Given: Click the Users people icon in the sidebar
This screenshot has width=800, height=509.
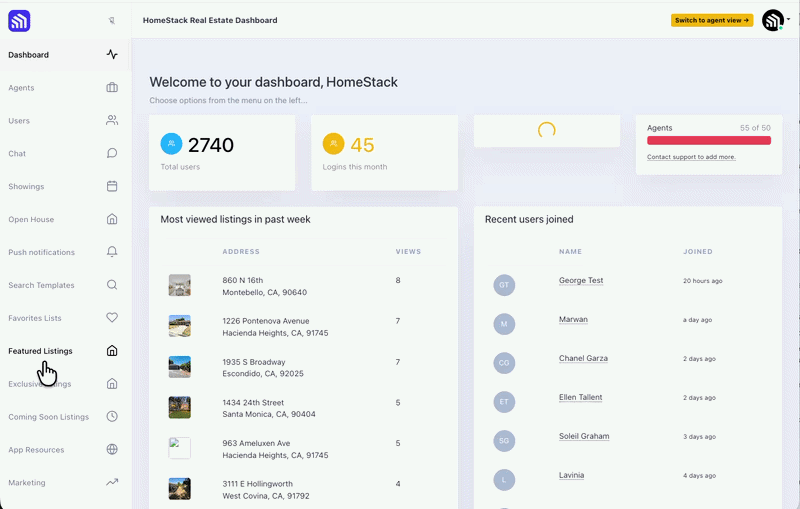Looking at the screenshot, I should point(112,120).
